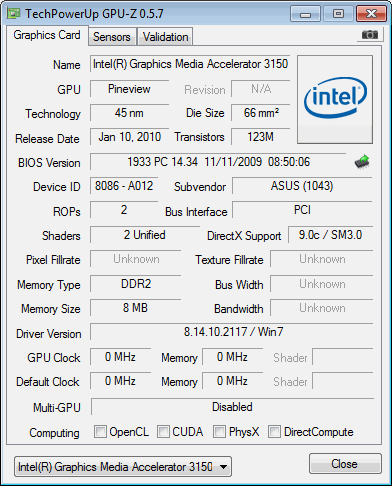Click the ROPs field showing 2
The image size is (392, 486).
tap(124, 210)
